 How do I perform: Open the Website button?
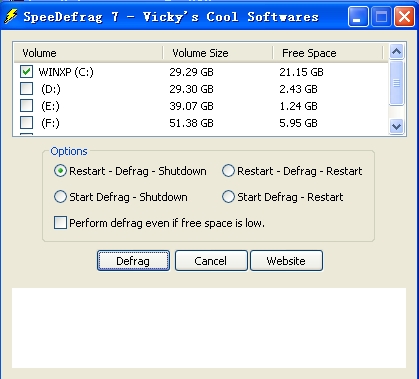pos(286,261)
